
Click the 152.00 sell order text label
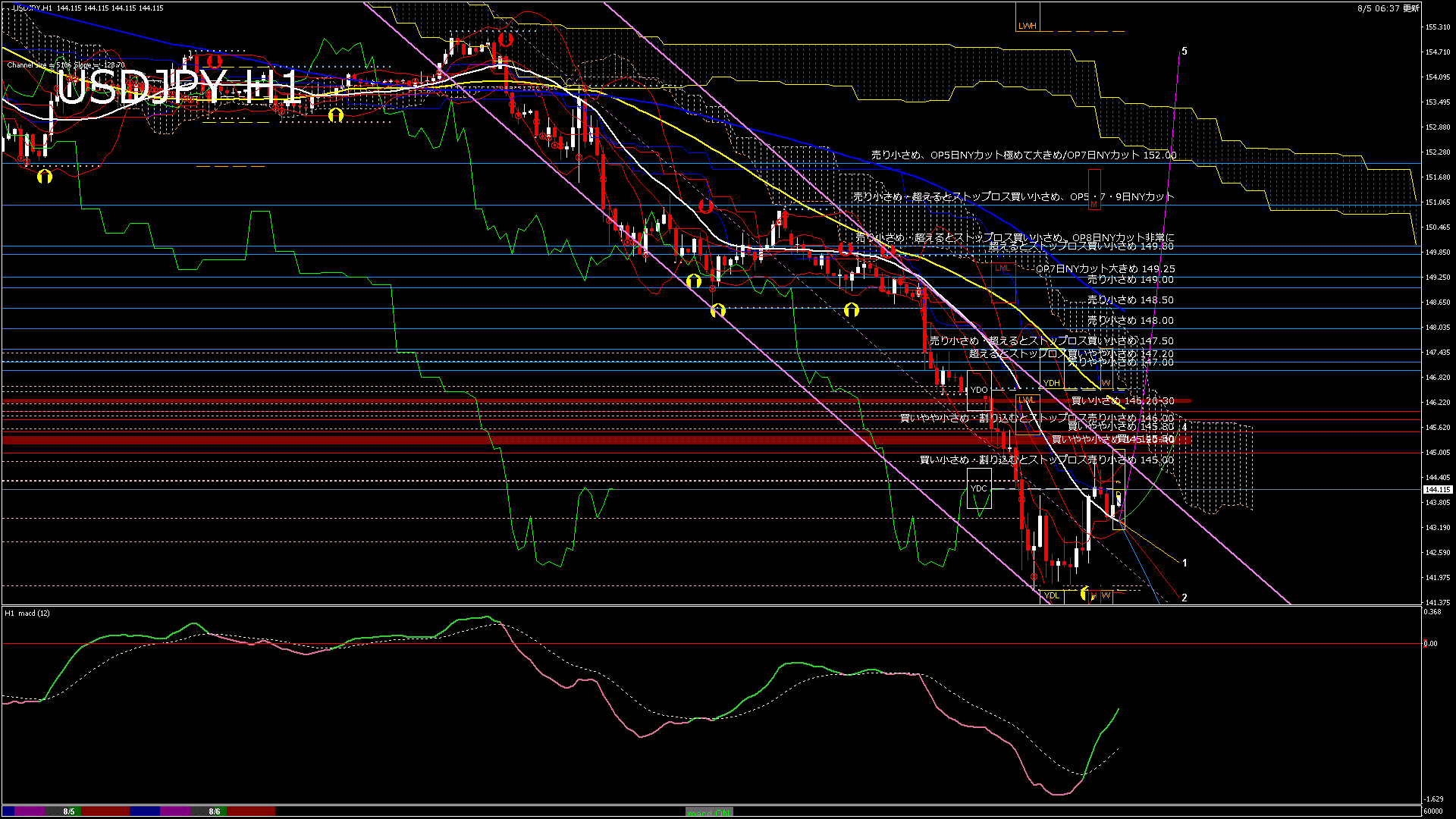[x=1024, y=155]
